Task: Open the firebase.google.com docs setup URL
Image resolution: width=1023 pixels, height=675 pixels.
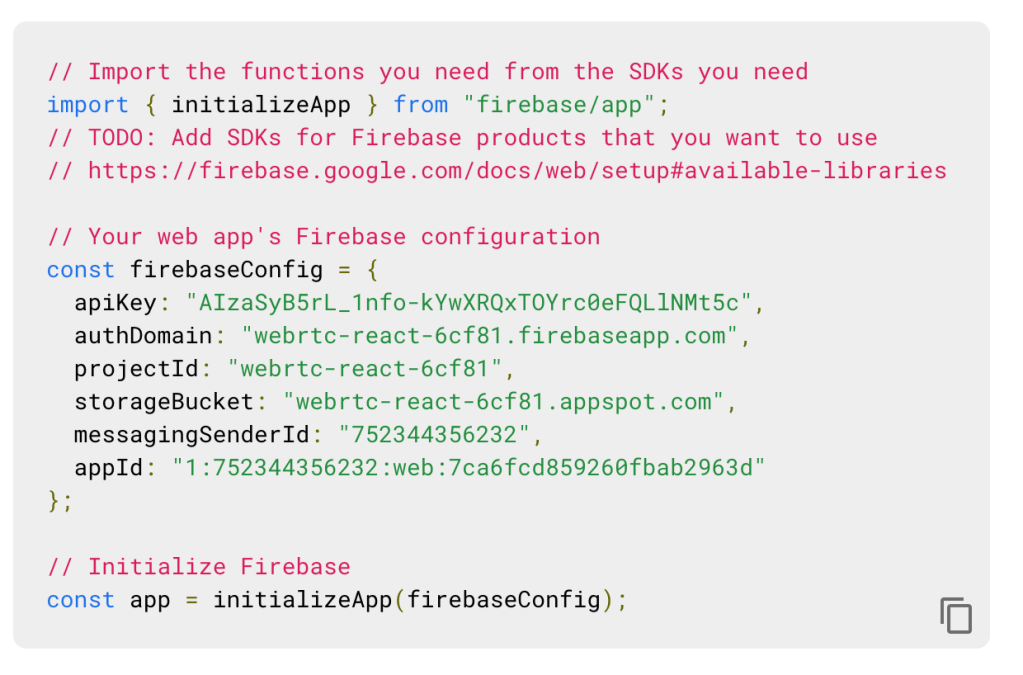Action: click(x=517, y=171)
